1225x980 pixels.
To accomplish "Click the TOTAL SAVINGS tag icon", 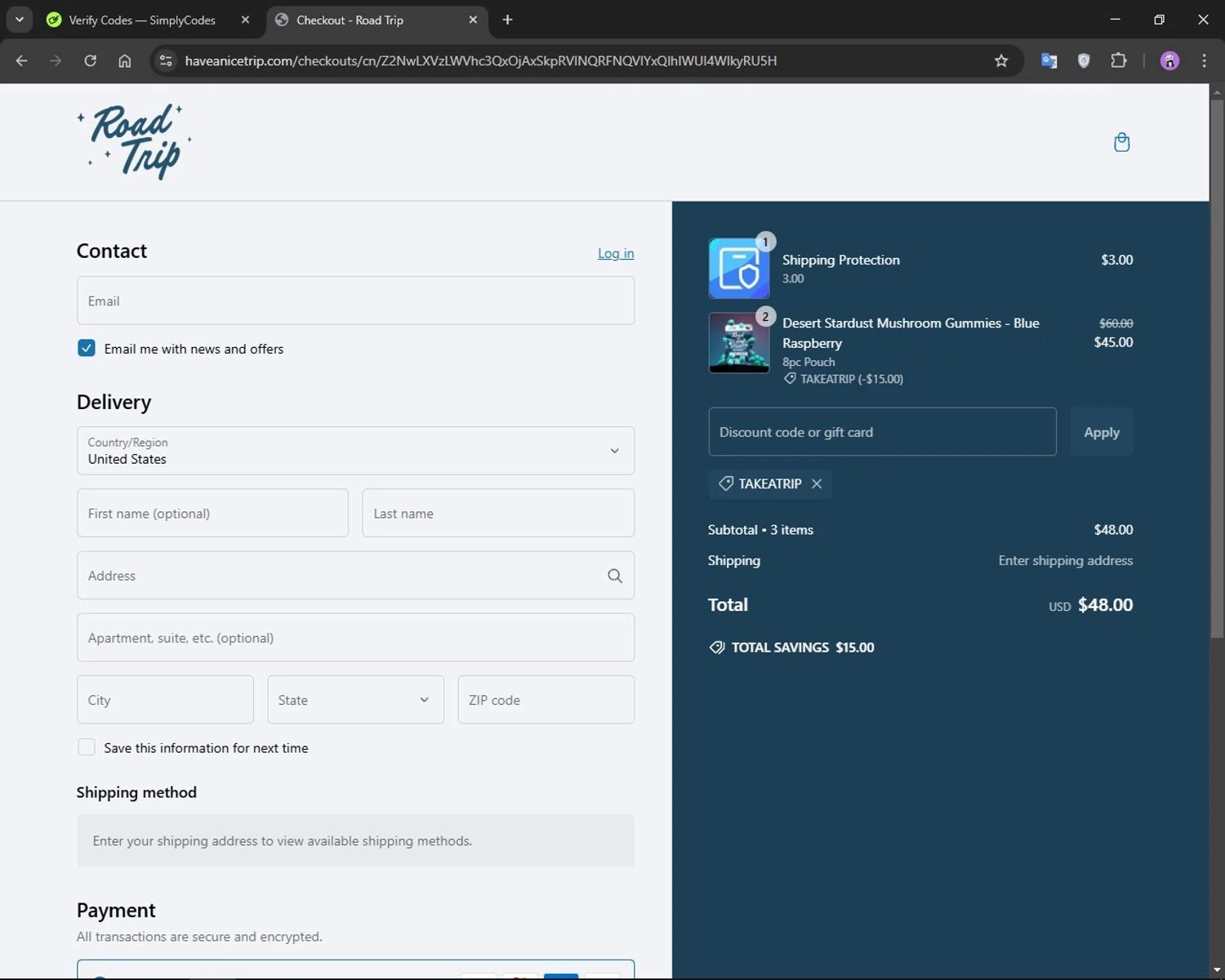I will [717, 648].
